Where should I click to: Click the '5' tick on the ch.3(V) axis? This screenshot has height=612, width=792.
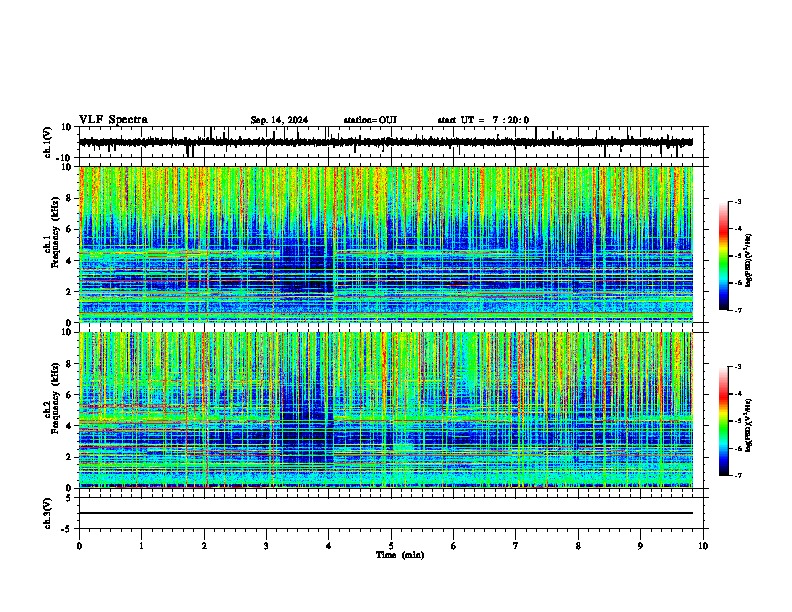point(70,498)
